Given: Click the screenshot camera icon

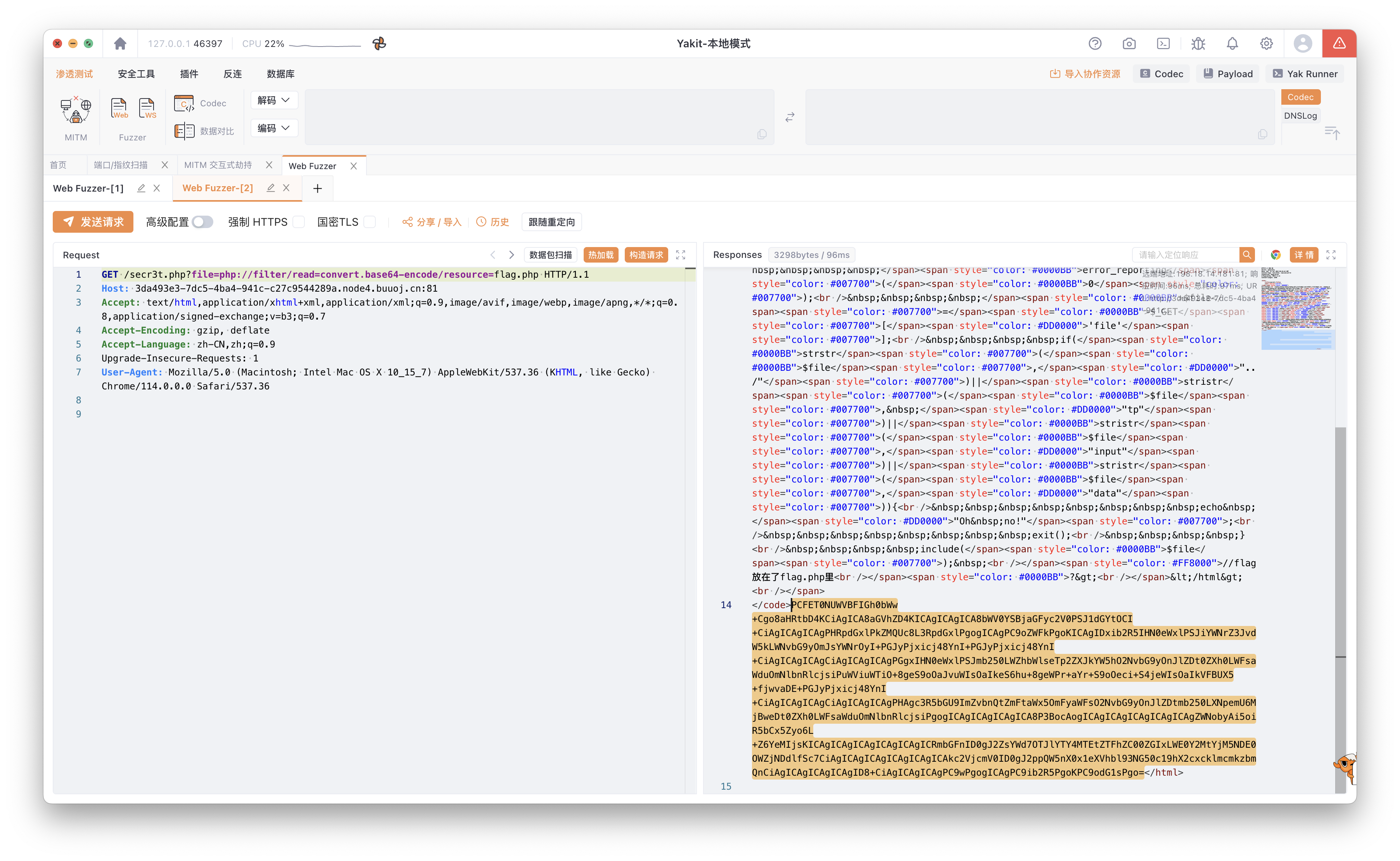Looking at the screenshot, I should [x=1129, y=44].
